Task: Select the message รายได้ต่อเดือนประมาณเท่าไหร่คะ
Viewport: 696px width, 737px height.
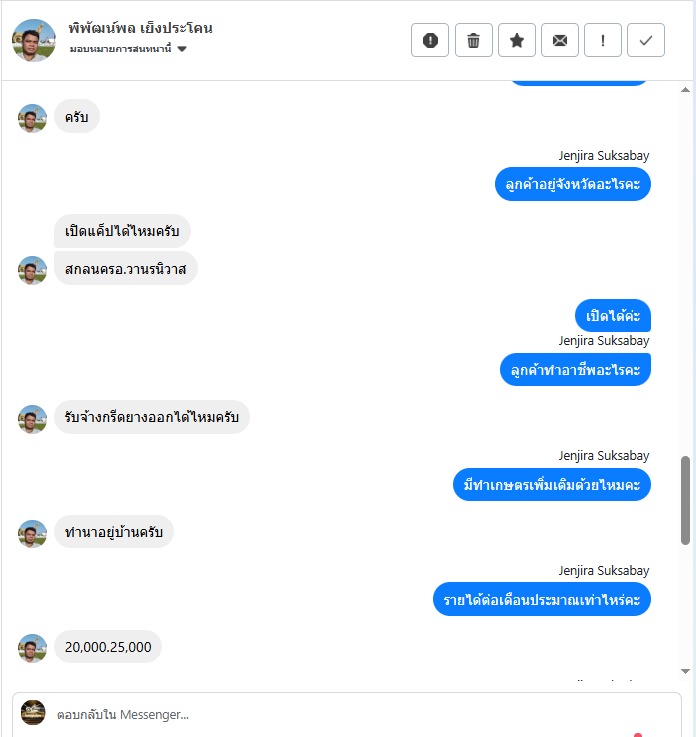Action: tap(542, 599)
